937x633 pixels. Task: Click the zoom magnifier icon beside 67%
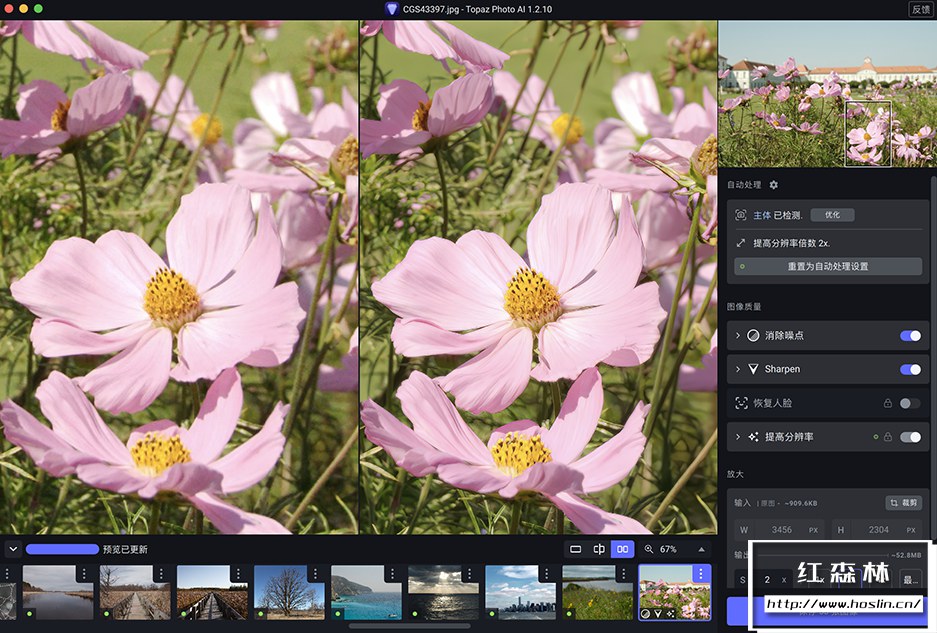tap(649, 549)
